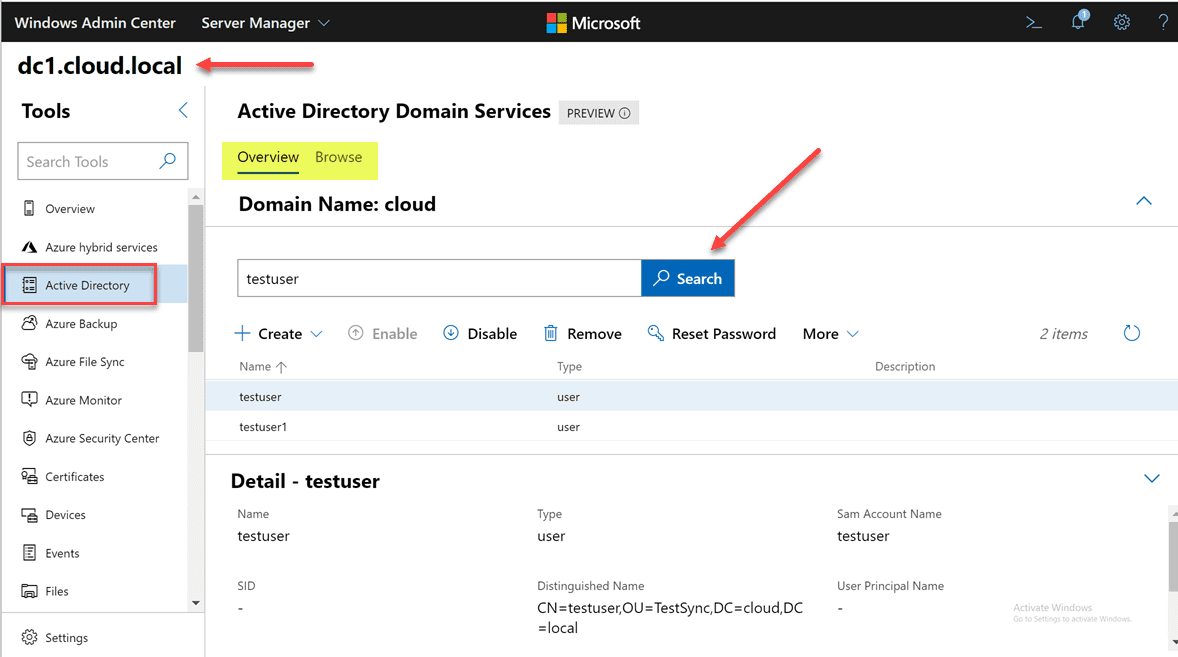This screenshot has width=1178, height=657.
Task: Open the PowerShell console icon
Action: (x=1034, y=22)
